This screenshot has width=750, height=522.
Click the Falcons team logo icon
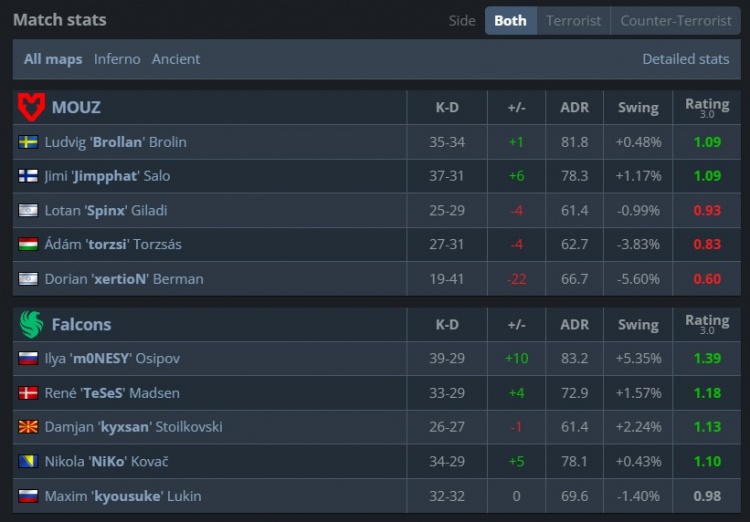31,324
